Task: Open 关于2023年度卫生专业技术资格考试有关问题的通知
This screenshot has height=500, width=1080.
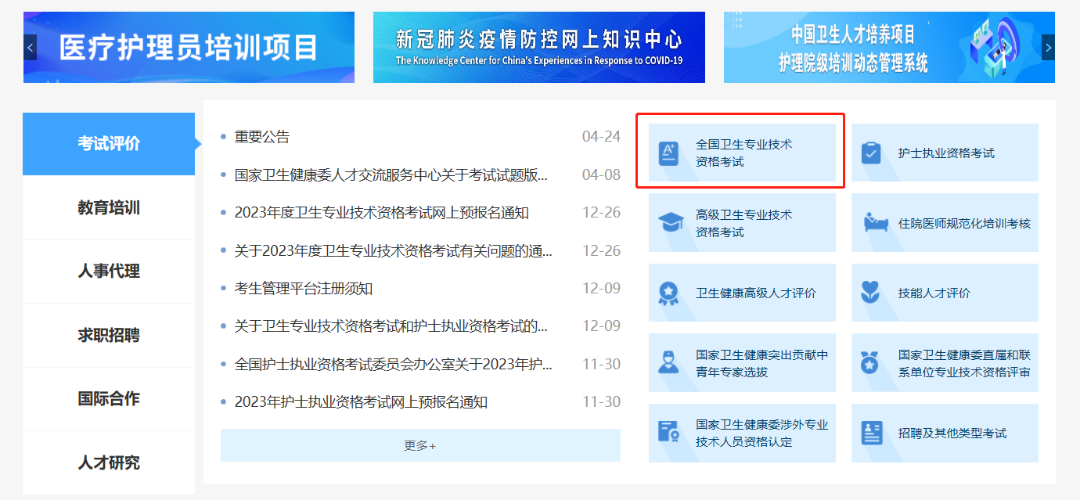Action: [x=393, y=251]
